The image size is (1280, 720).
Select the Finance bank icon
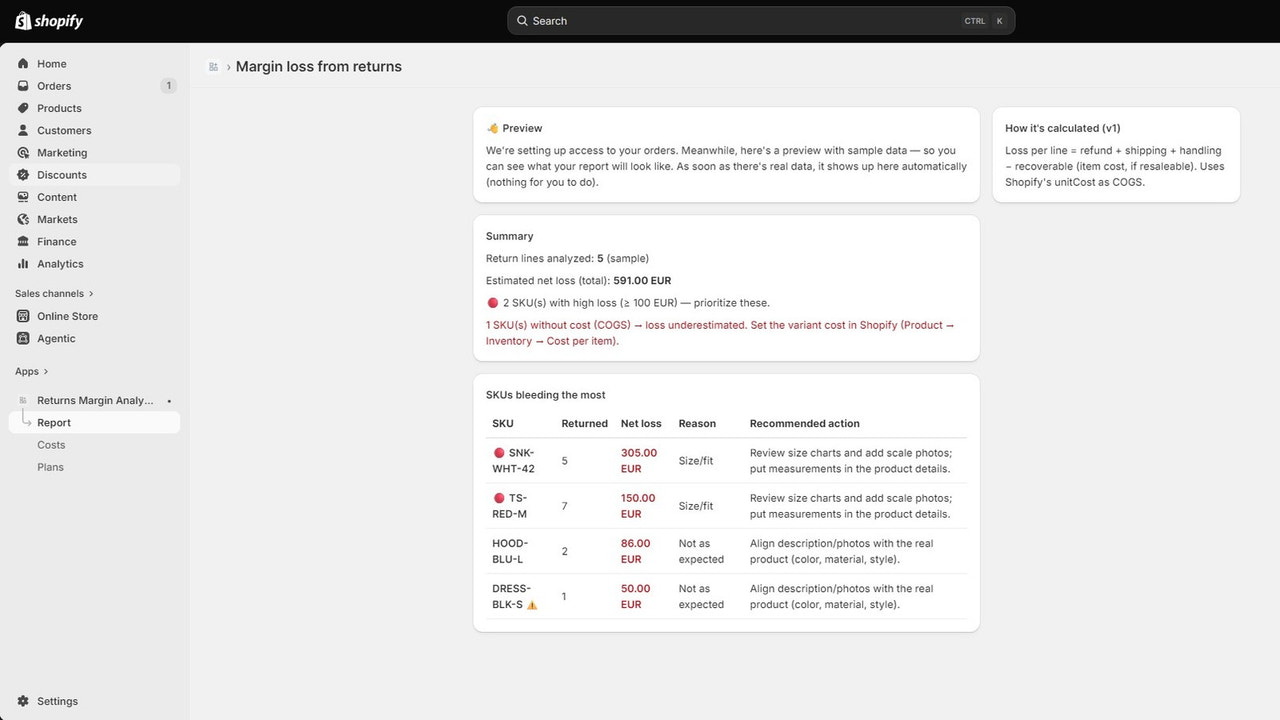point(23,242)
